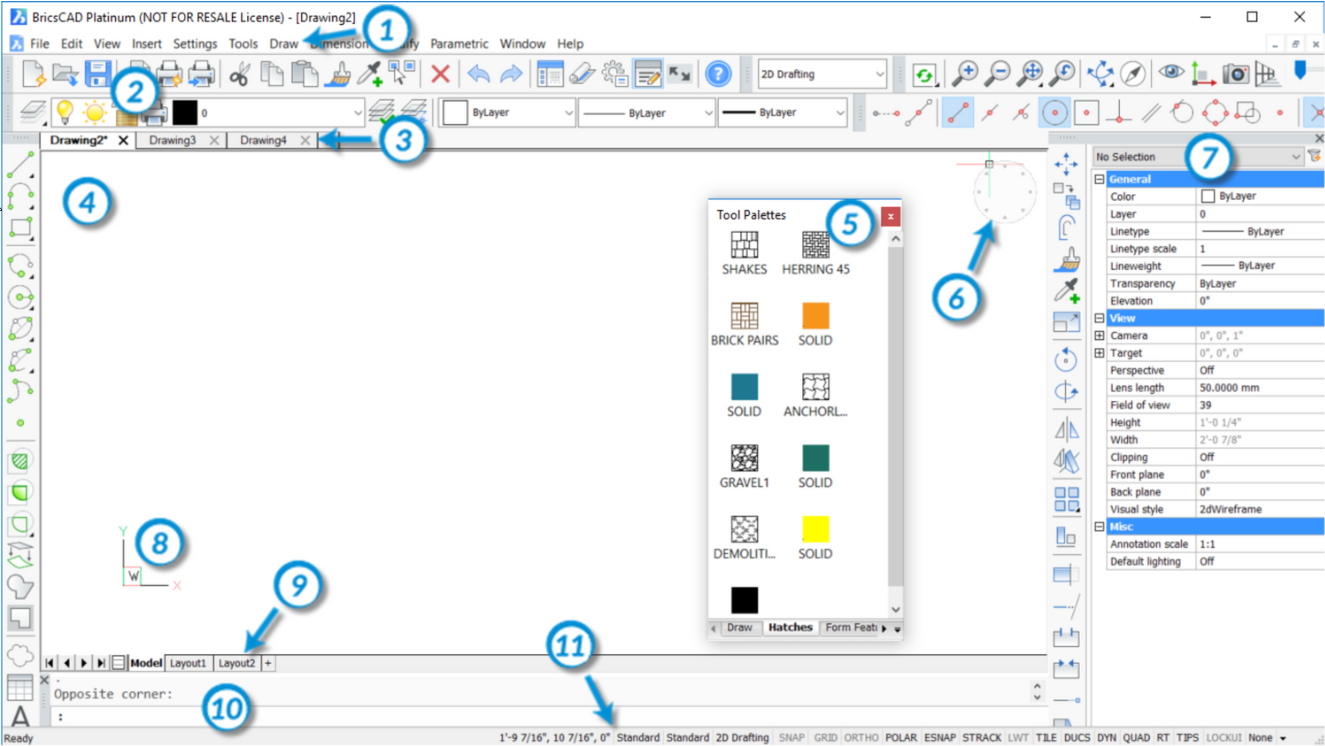Toggle GRID in the status bar
1325x746 pixels.
pyautogui.click(x=825, y=737)
